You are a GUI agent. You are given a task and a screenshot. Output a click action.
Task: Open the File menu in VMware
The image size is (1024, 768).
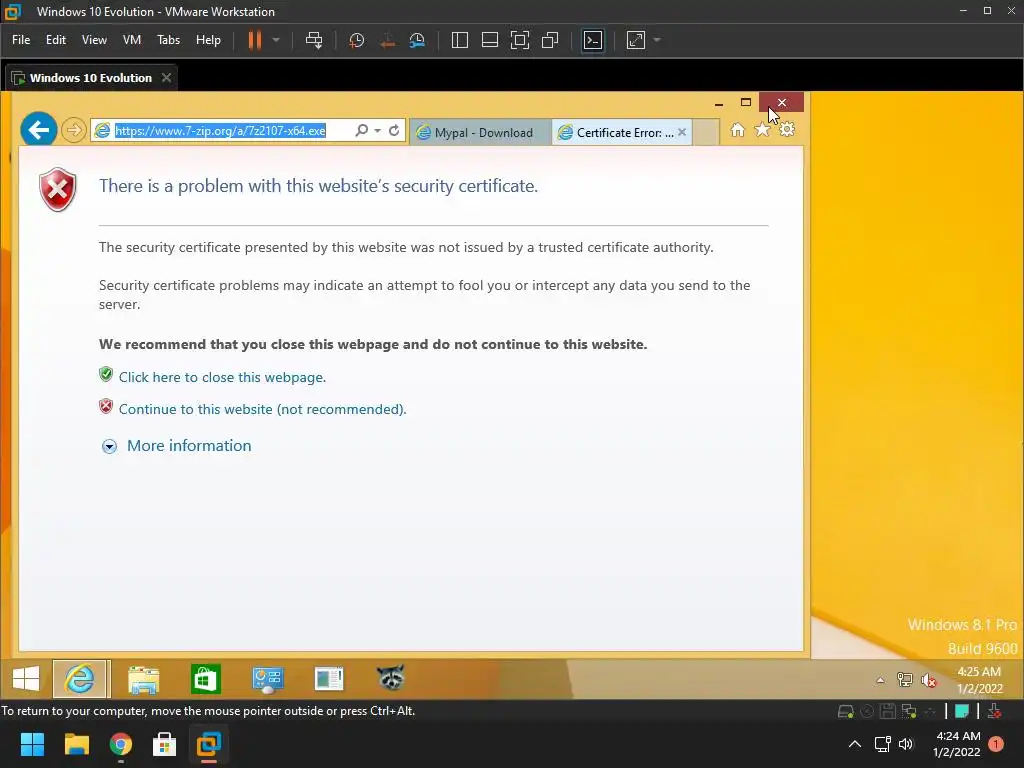tap(21, 40)
